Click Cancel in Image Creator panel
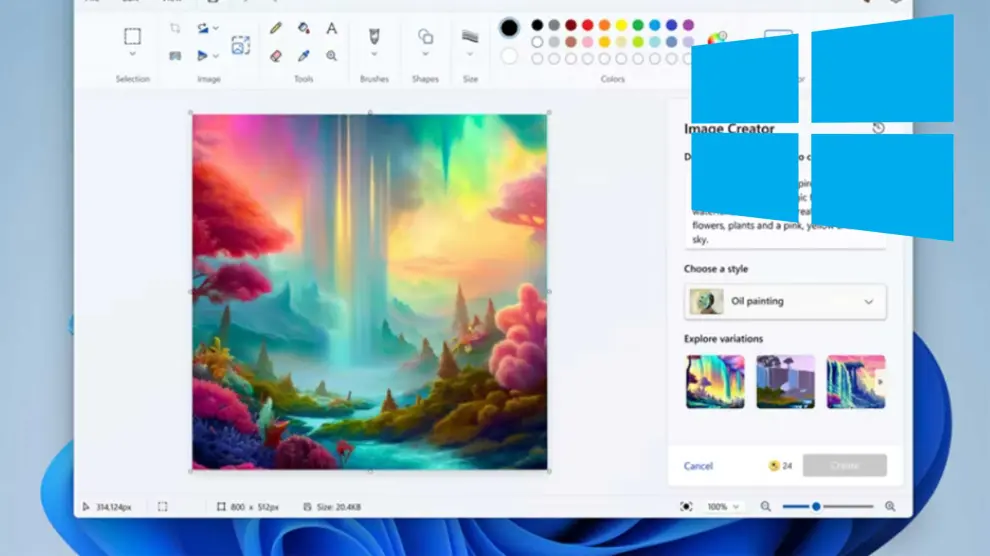This screenshot has height=556, width=990. point(698,466)
